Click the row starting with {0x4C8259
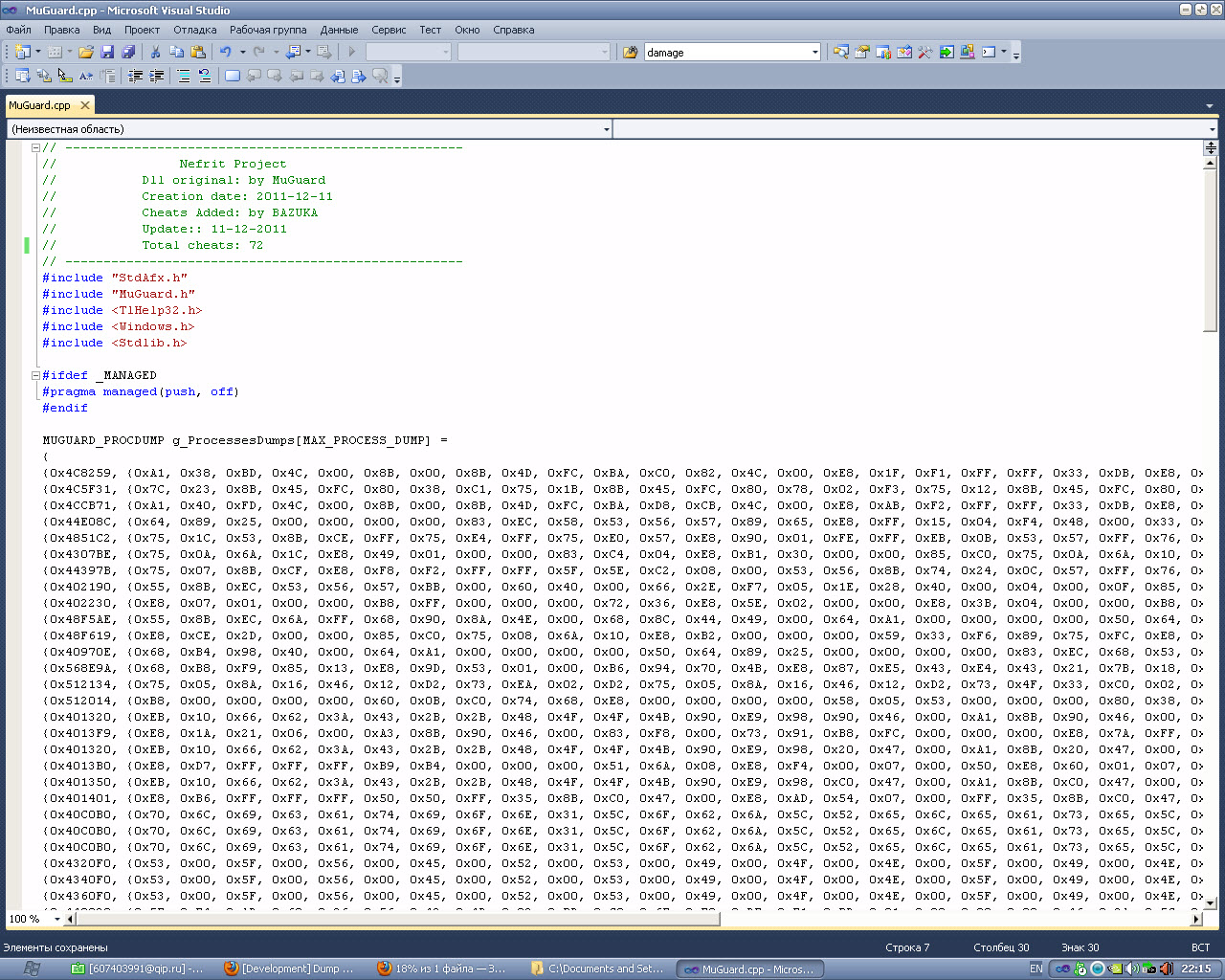Screen dimensions: 1225x980 [x=623, y=473]
